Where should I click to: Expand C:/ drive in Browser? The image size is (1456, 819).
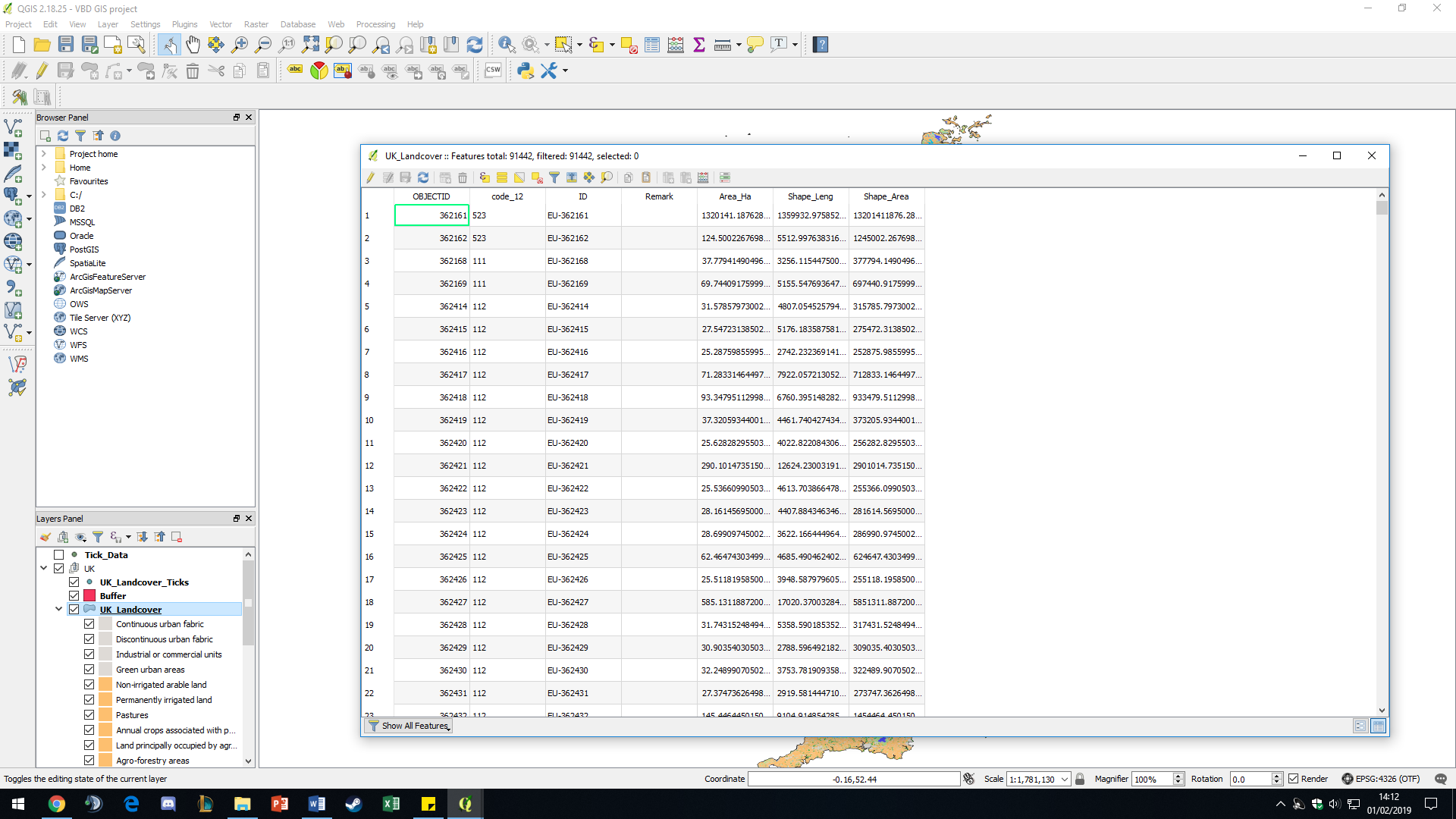coord(43,195)
